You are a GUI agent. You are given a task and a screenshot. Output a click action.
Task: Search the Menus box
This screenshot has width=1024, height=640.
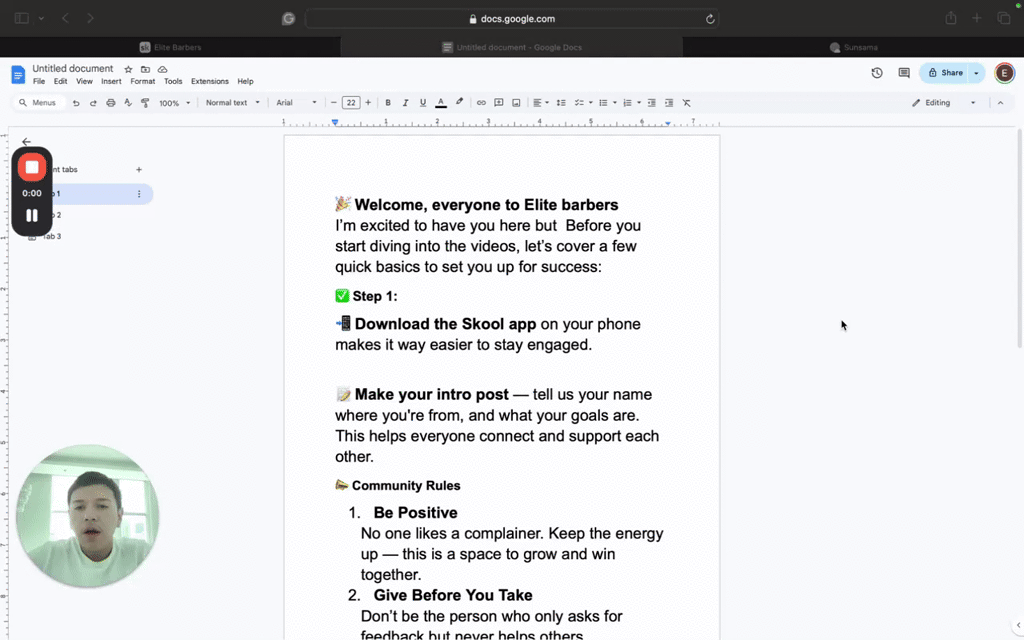pyautogui.click(x=39, y=103)
